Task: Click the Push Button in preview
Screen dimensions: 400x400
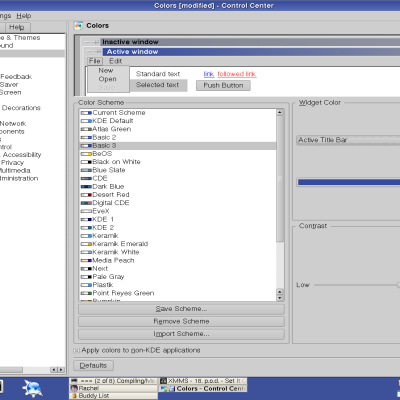Action: (223, 86)
